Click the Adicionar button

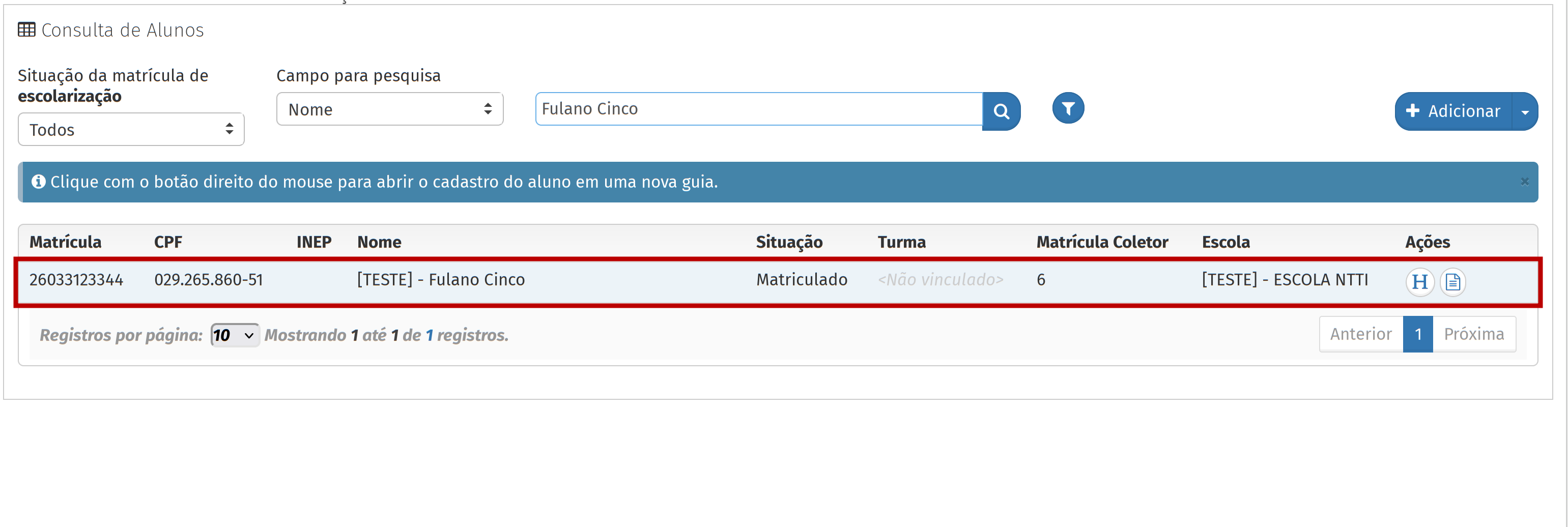point(1453,111)
